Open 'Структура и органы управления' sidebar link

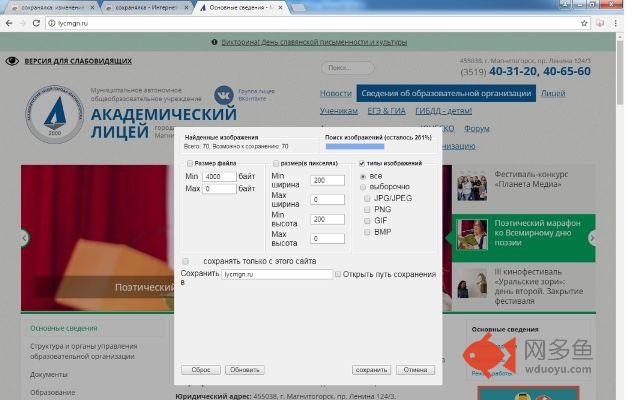pos(84,351)
